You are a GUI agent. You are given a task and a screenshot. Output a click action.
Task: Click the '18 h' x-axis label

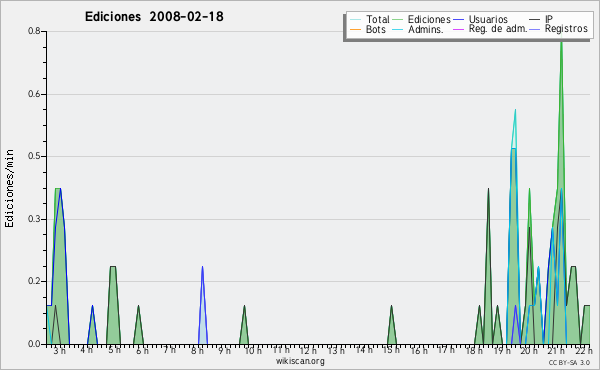474,350
